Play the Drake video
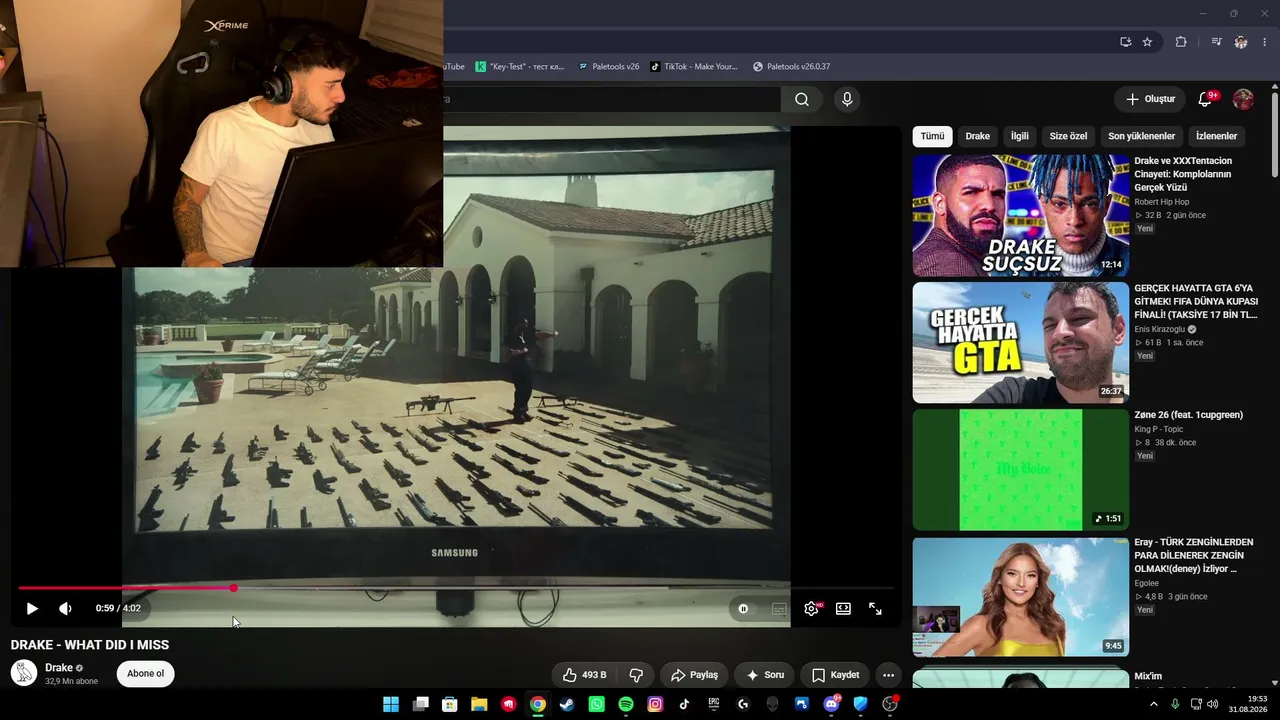This screenshot has width=1280, height=720. (x=32, y=608)
